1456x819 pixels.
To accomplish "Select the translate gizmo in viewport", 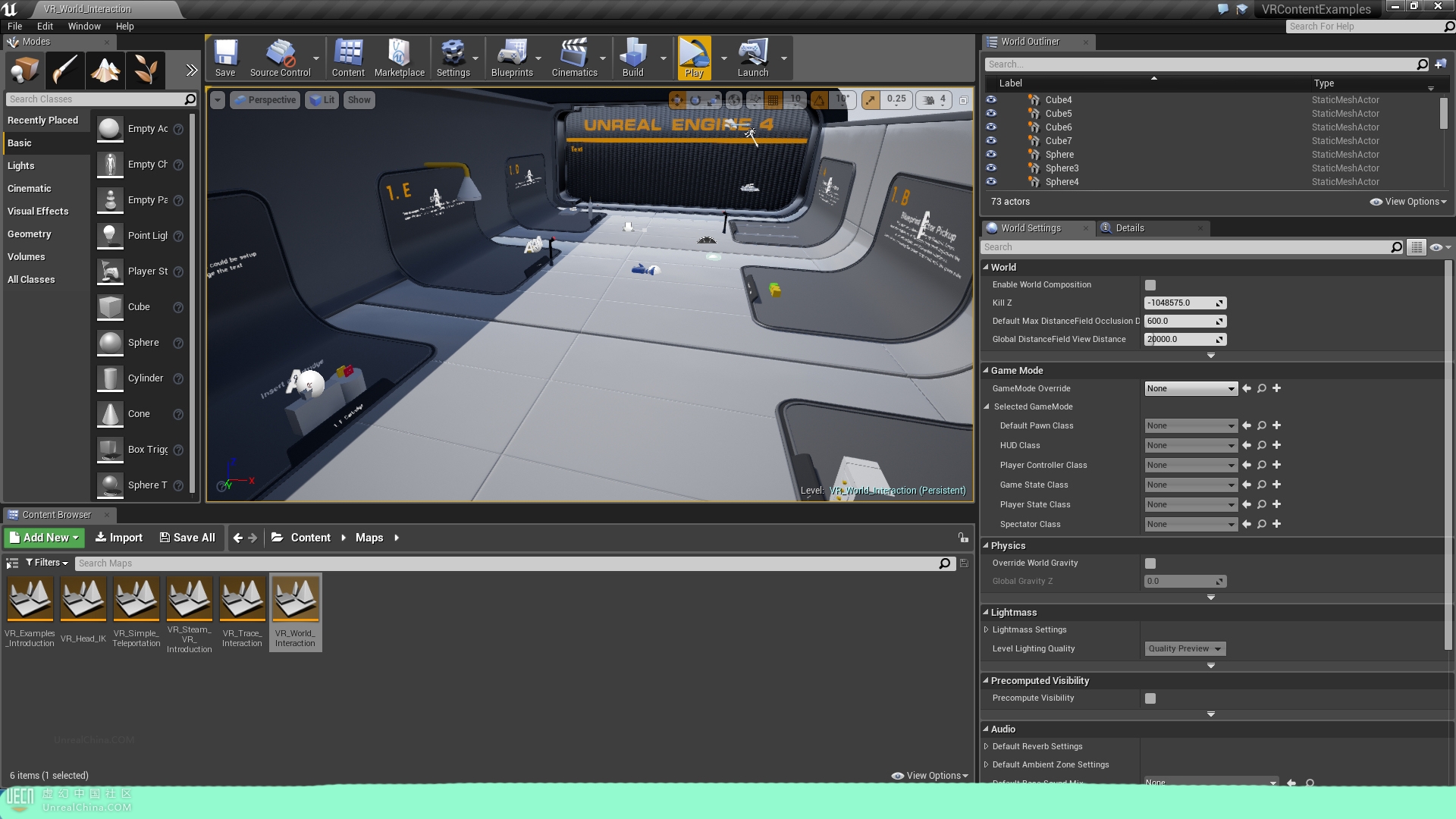I will pyautogui.click(x=677, y=99).
